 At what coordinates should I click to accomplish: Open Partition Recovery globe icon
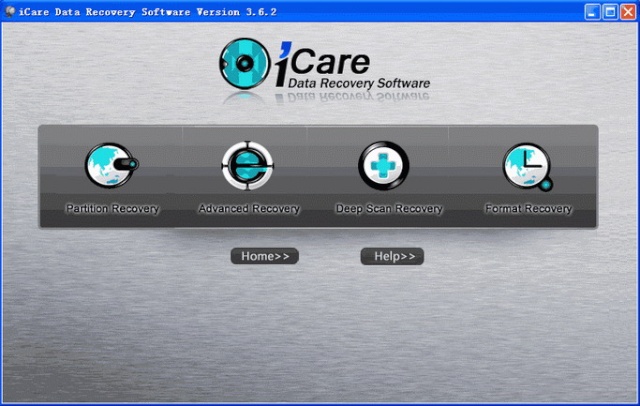click(x=111, y=165)
